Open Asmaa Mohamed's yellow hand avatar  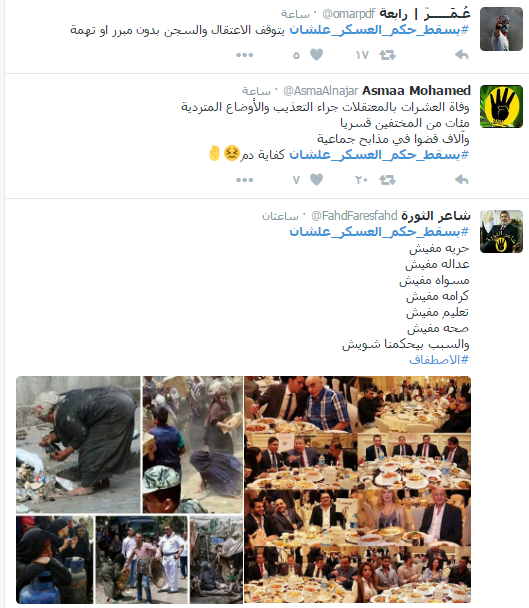[501, 107]
